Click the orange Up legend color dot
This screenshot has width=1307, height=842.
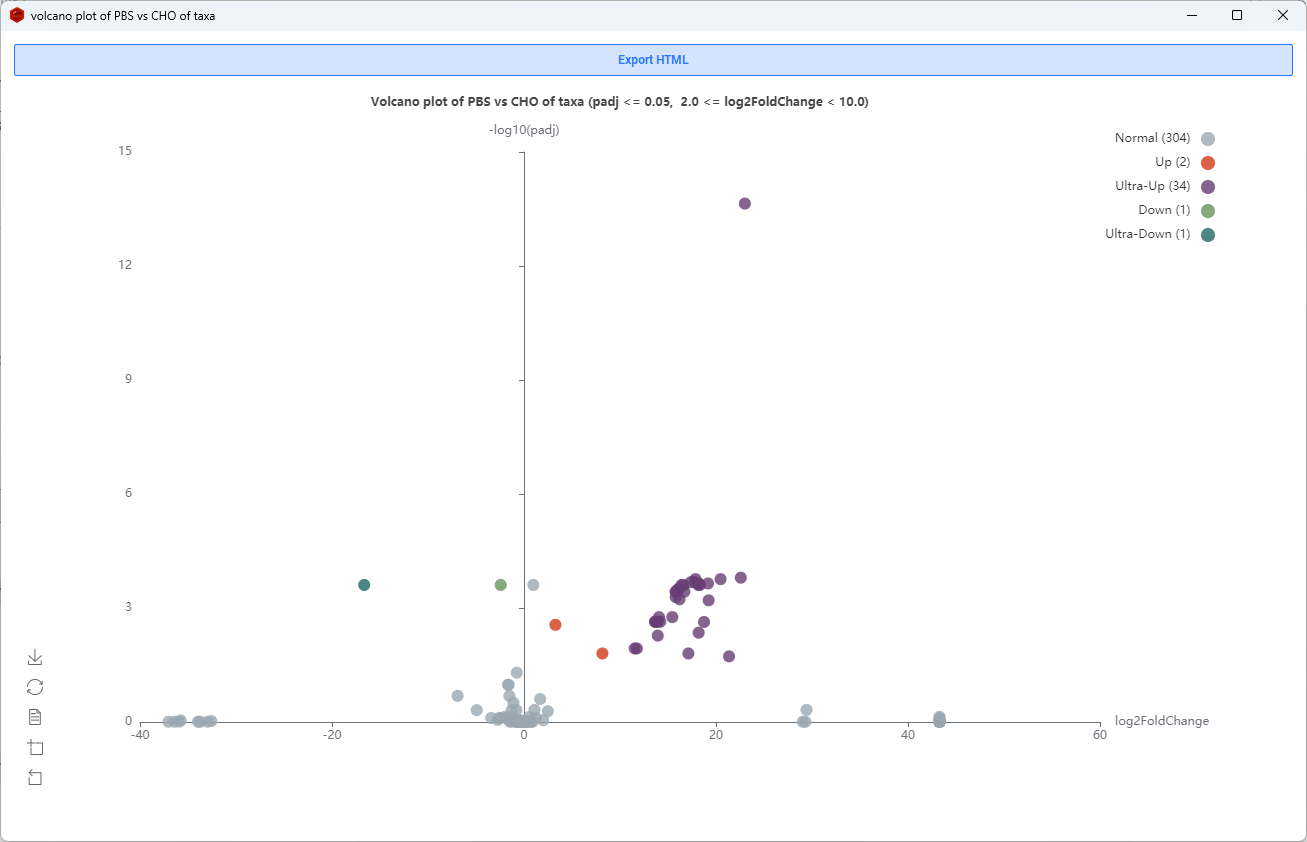coord(1208,163)
